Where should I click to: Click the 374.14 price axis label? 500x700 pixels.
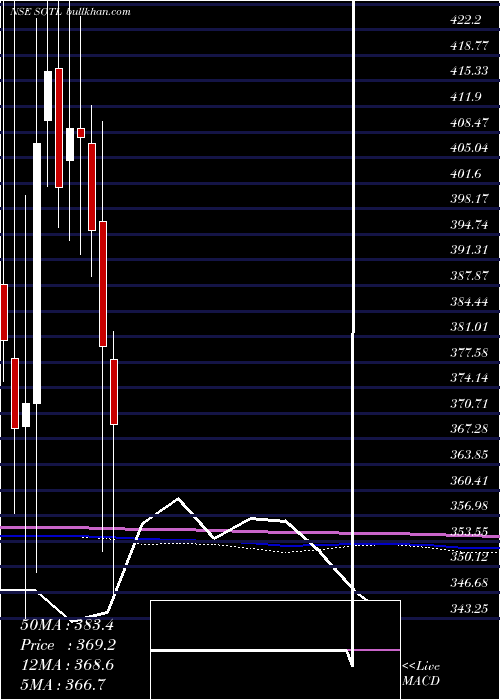click(471, 378)
